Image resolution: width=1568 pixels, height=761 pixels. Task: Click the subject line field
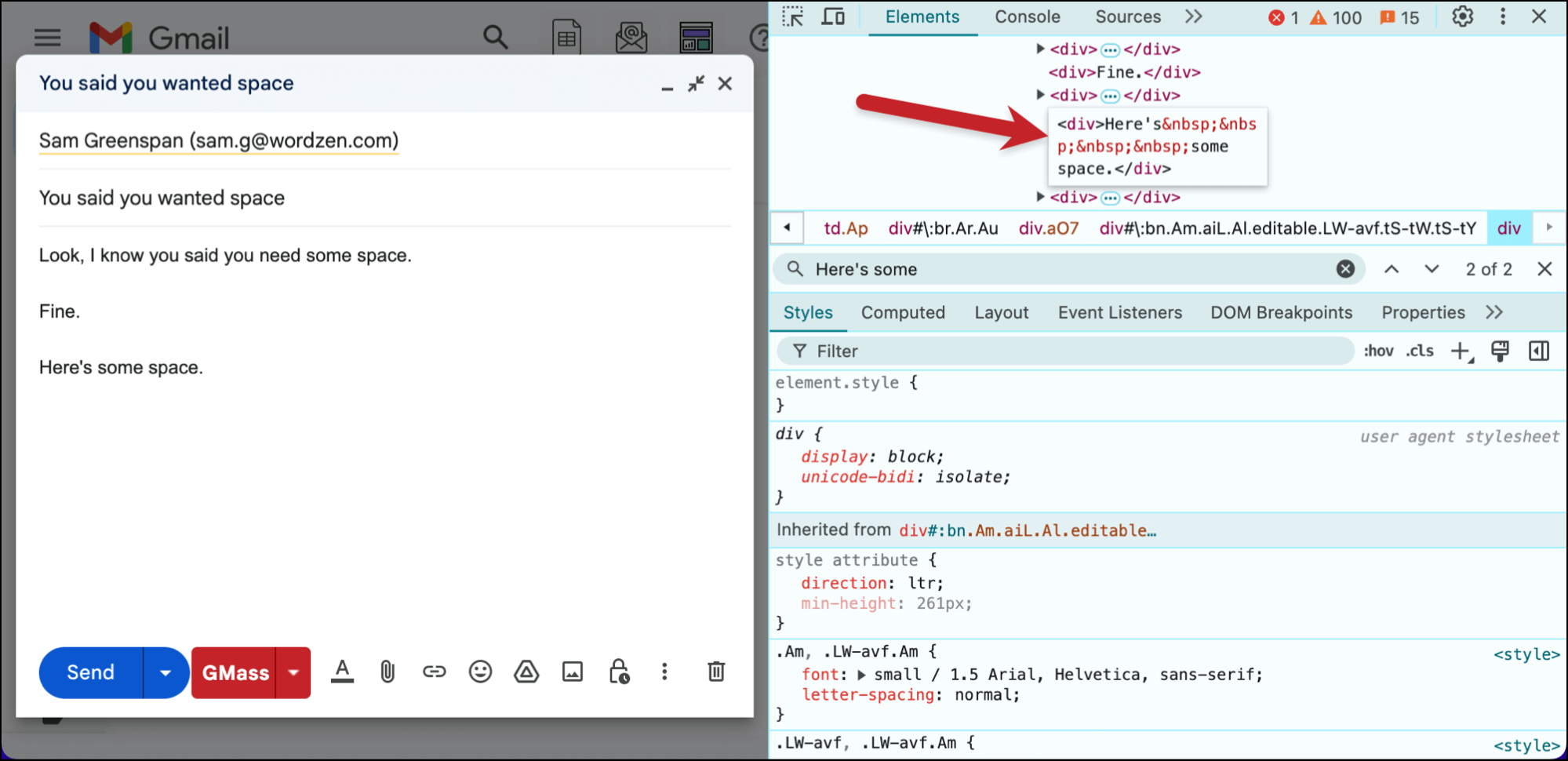(384, 198)
